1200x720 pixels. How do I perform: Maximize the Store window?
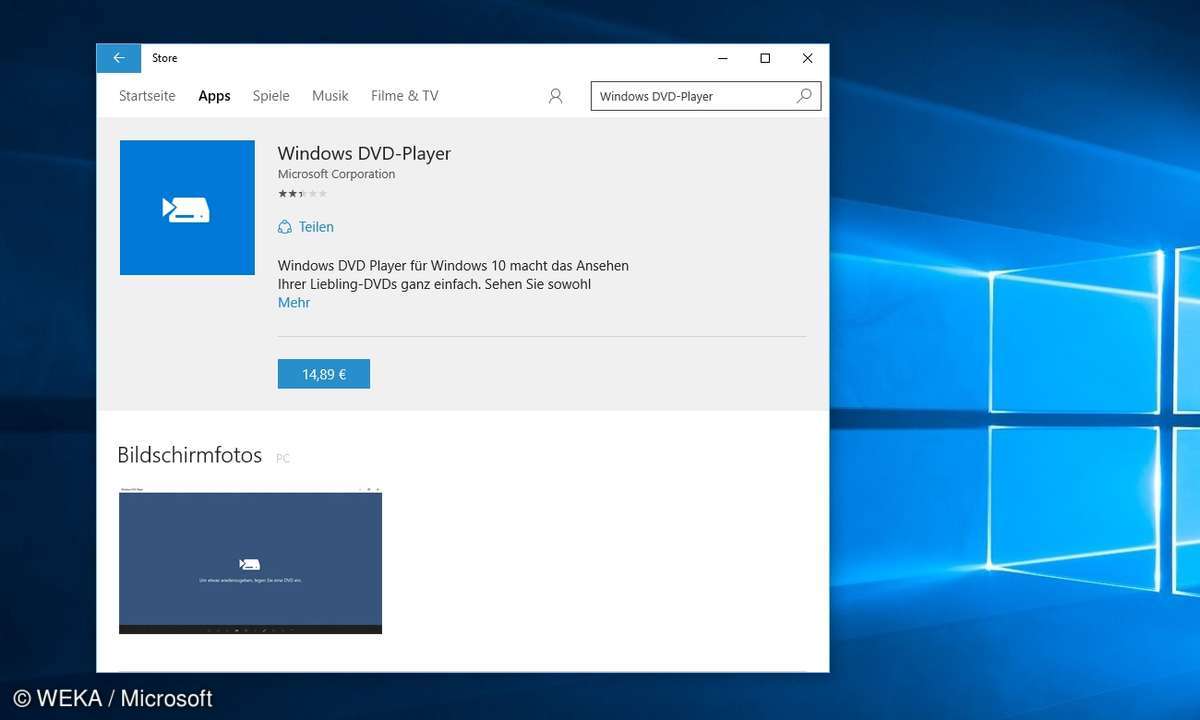[765, 58]
